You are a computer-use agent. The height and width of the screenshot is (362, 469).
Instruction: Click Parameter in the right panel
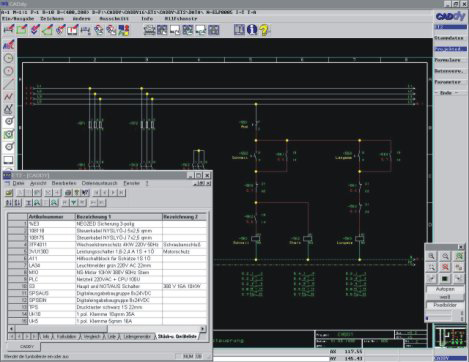coord(447,82)
